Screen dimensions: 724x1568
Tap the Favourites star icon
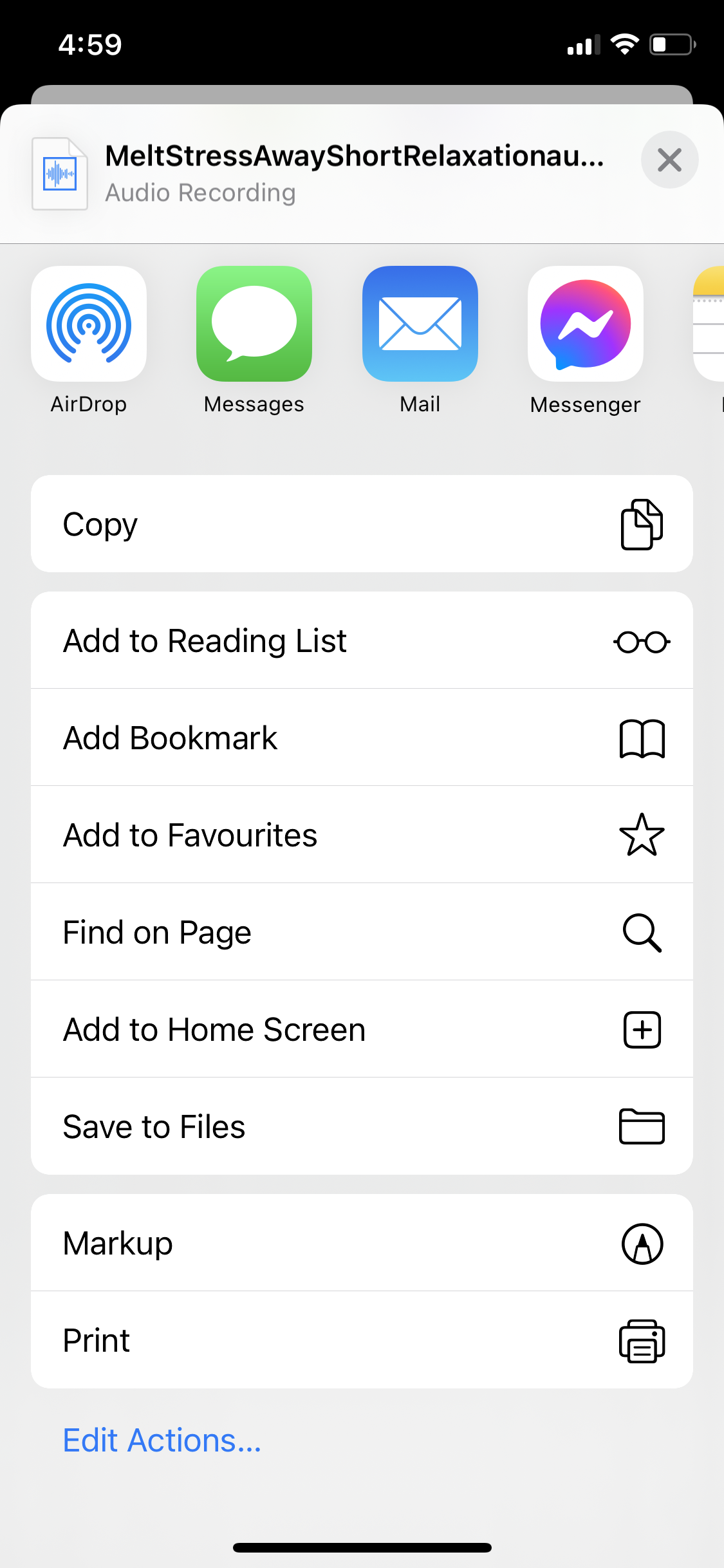pos(642,835)
